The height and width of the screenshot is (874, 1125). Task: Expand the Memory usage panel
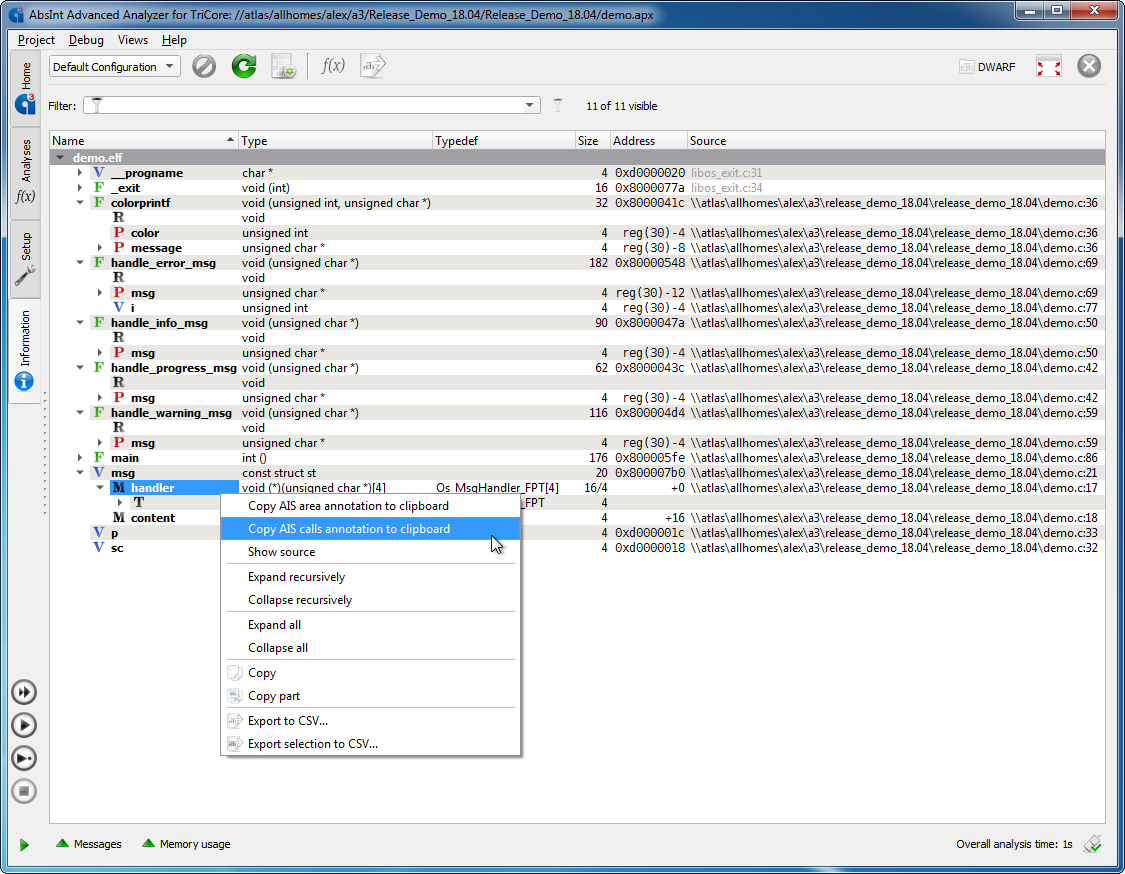[187, 844]
